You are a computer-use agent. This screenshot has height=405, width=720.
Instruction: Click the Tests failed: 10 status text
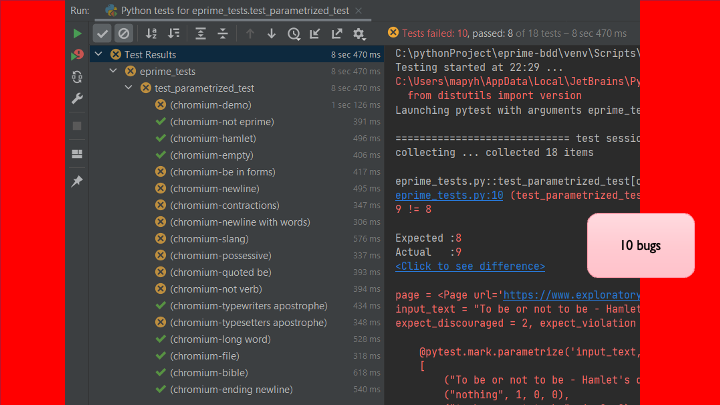tap(435, 34)
